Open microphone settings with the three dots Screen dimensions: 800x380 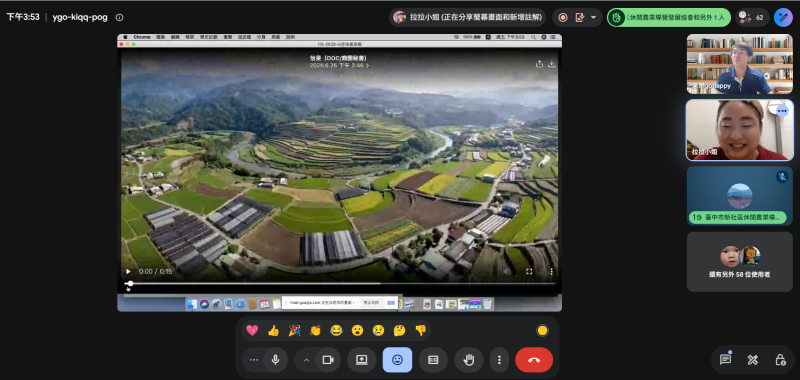254,360
